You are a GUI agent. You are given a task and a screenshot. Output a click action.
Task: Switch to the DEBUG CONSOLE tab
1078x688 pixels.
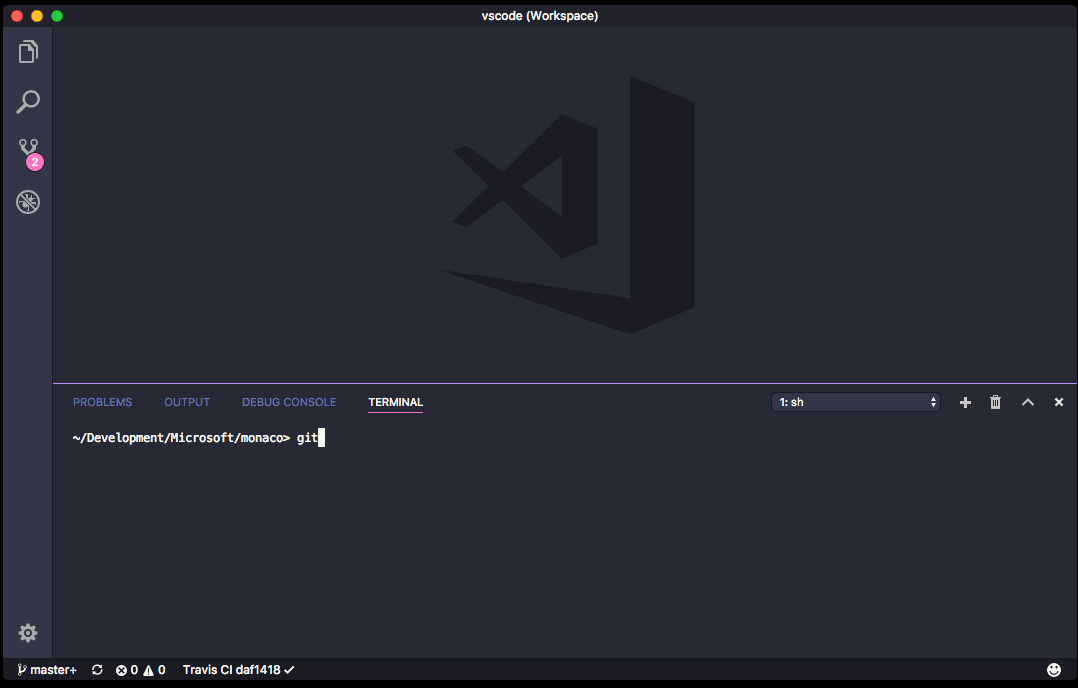tap(289, 402)
